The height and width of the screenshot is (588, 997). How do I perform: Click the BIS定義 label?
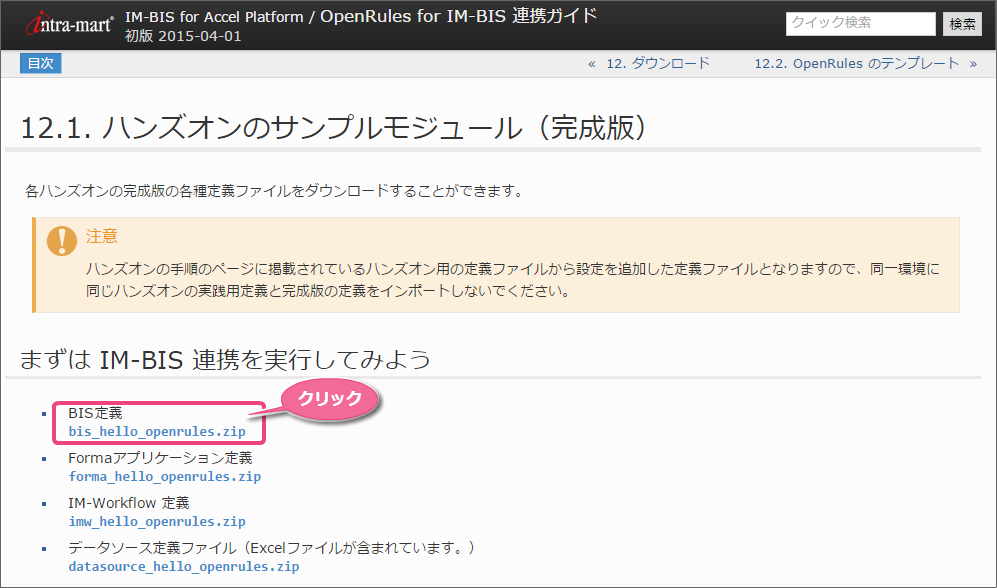point(95,413)
